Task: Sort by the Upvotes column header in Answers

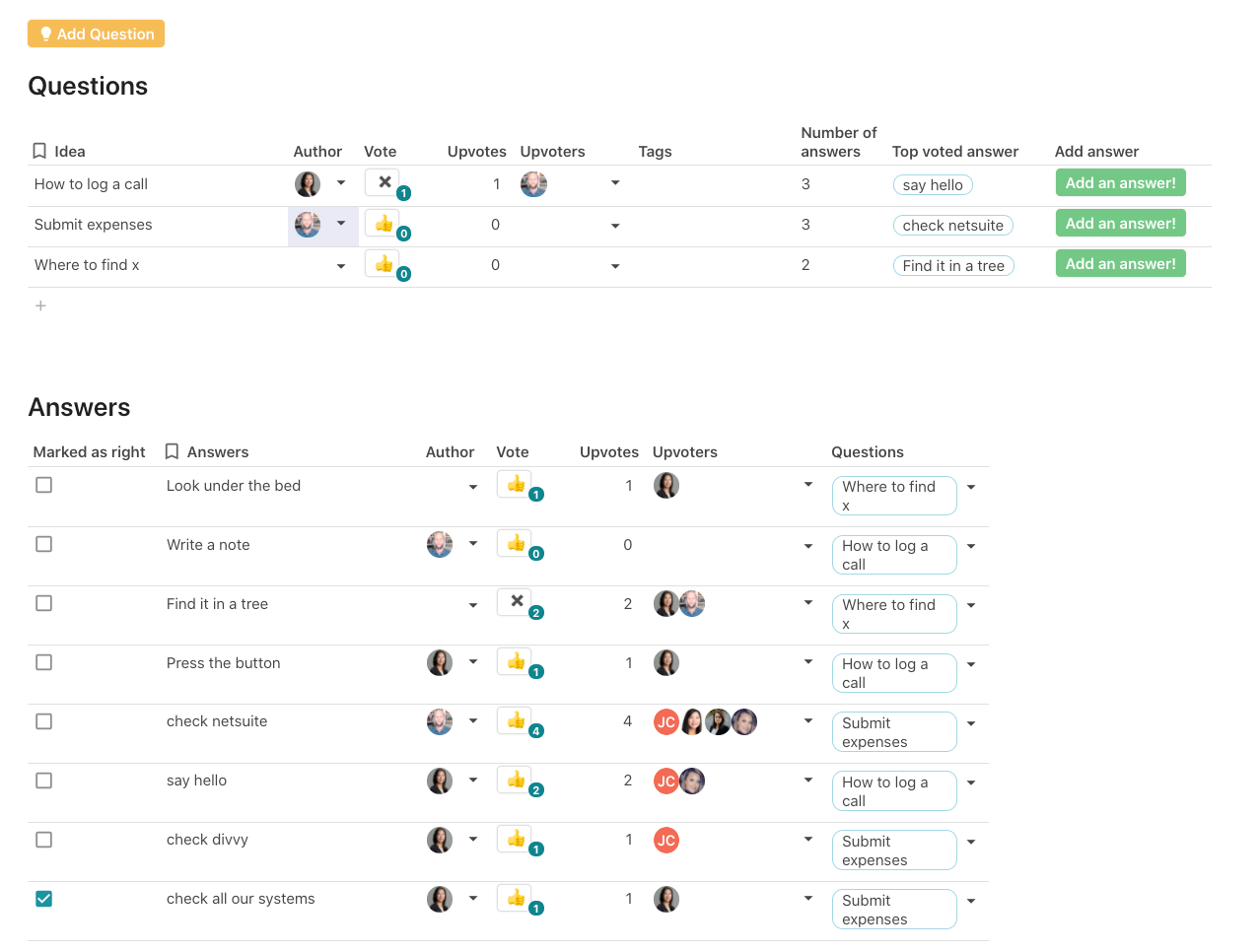Action: [608, 452]
